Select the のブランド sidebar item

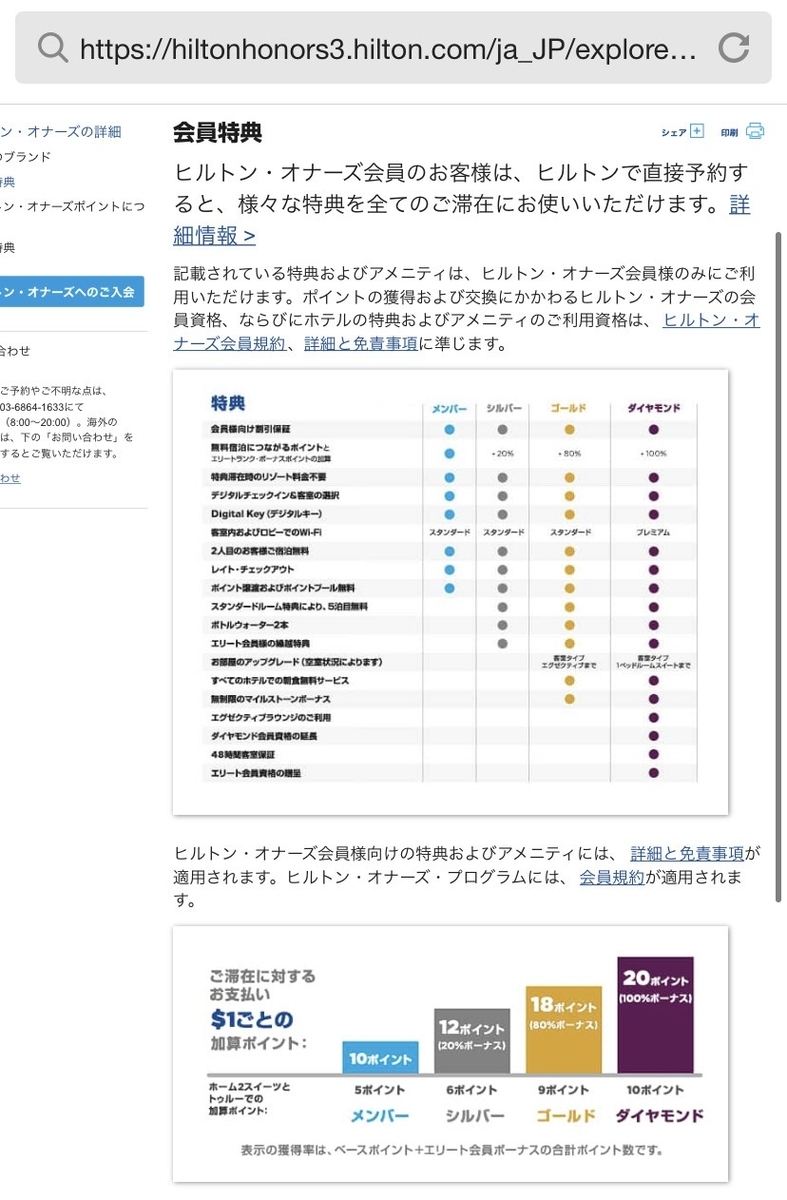[26, 157]
